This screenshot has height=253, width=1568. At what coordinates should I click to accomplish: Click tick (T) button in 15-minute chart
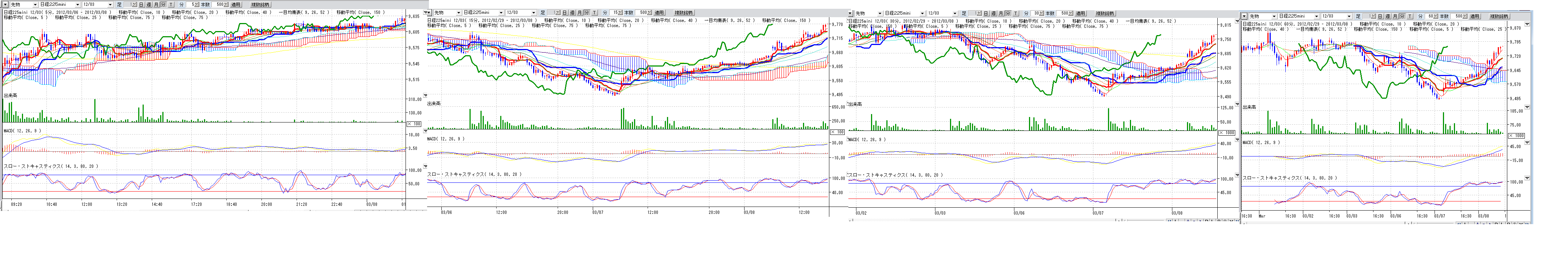point(595,13)
